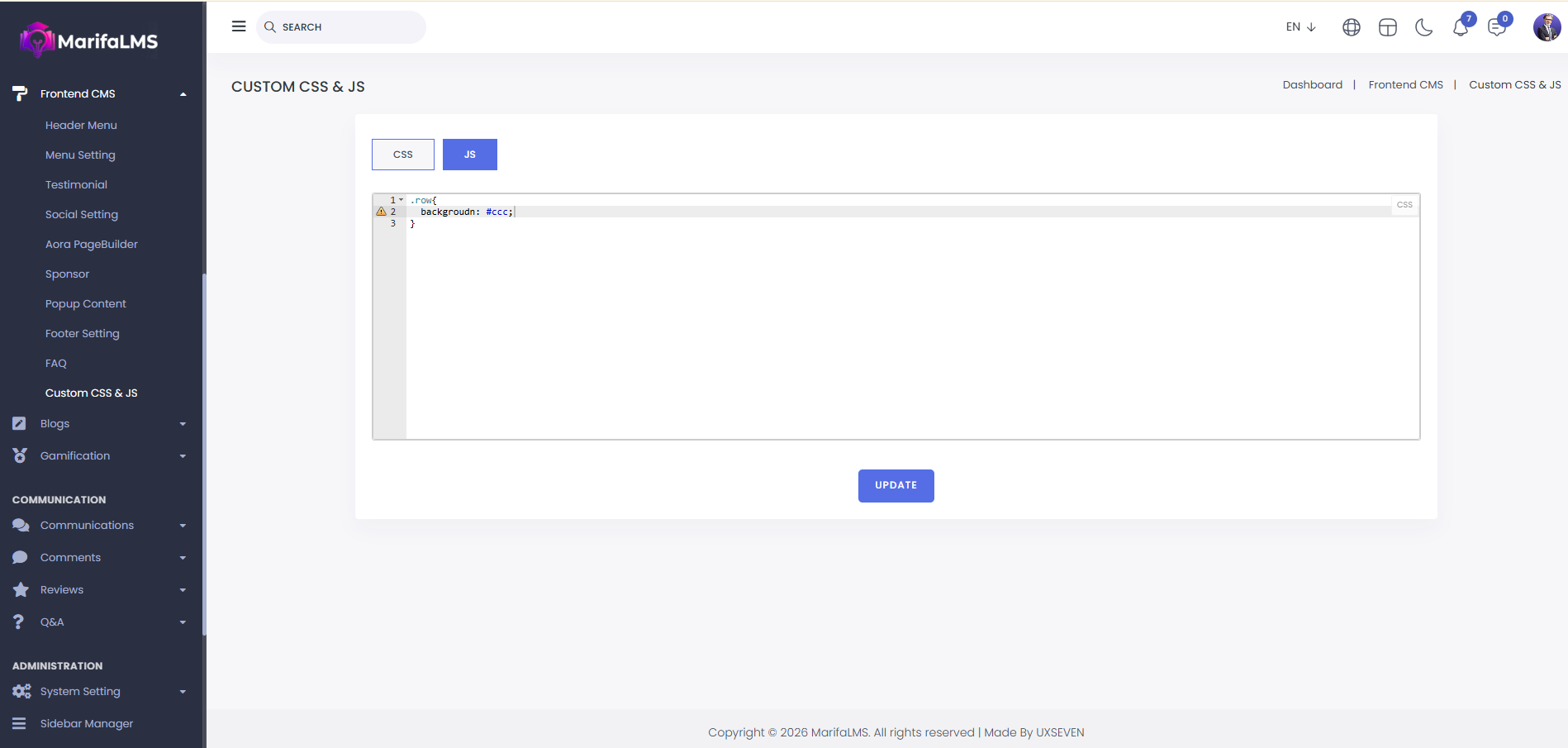Open the chat messages icon
Screen dimensions: 1568x748
pyautogui.click(x=1496, y=27)
